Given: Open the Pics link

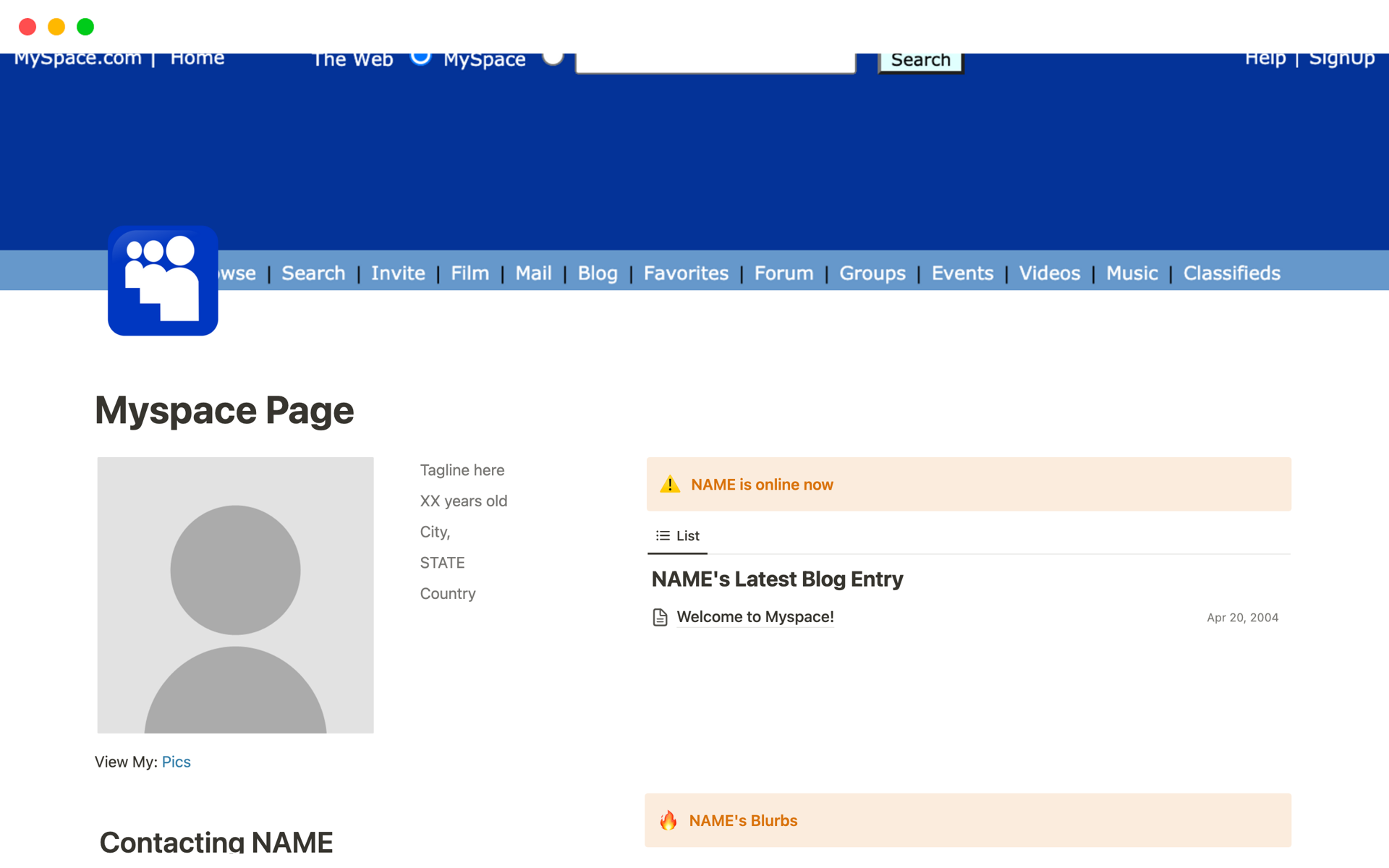Looking at the screenshot, I should (x=176, y=762).
